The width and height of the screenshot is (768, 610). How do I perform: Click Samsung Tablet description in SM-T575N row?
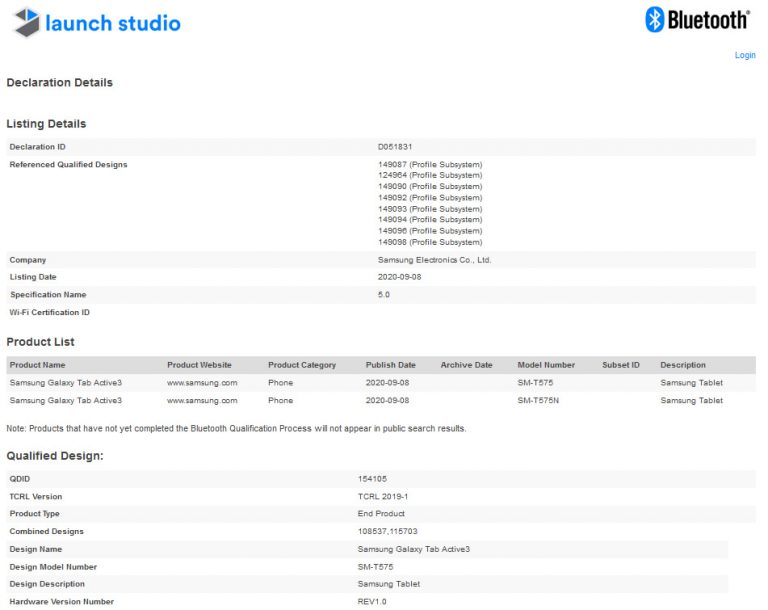(691, 400)
